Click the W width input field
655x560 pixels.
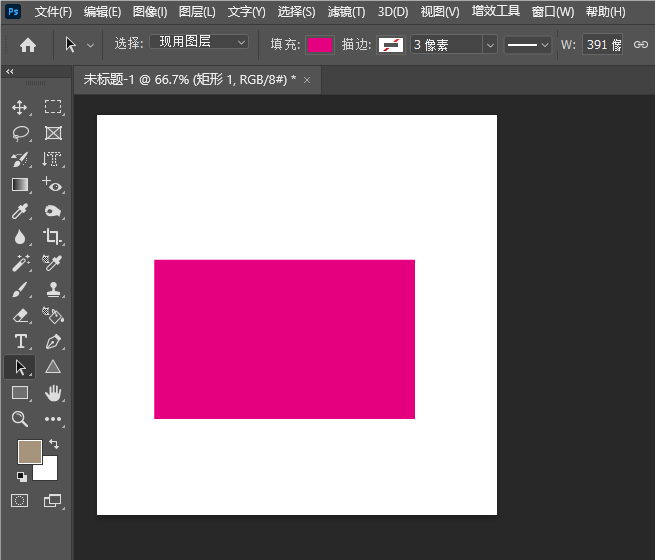tap(604, 45)
